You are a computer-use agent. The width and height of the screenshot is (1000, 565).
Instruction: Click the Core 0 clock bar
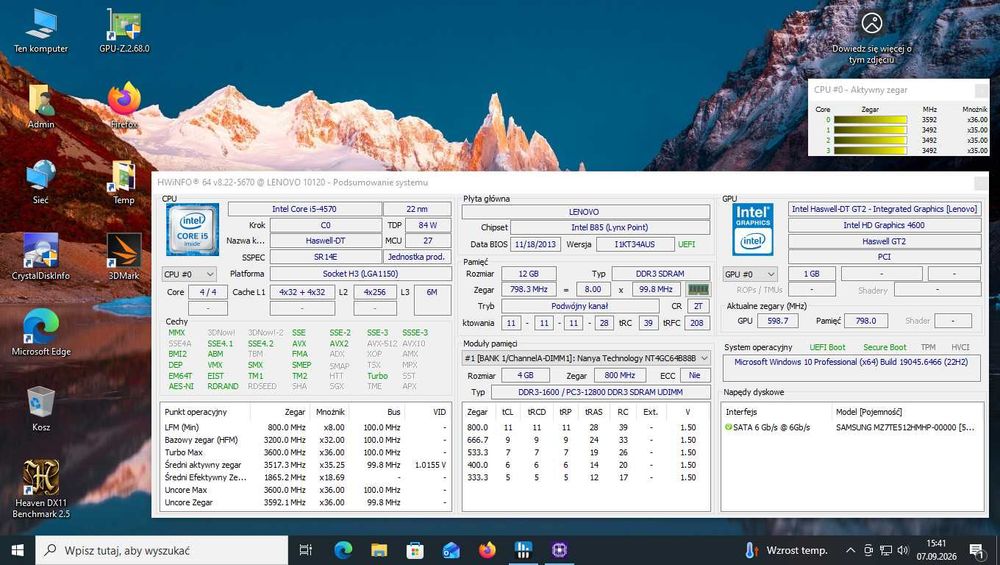click(x=870, y=119)
